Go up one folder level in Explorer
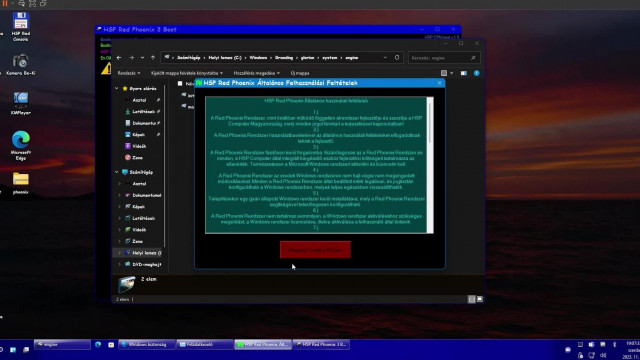640x360 pixels. pyautogui.click(x=153, y=58)
